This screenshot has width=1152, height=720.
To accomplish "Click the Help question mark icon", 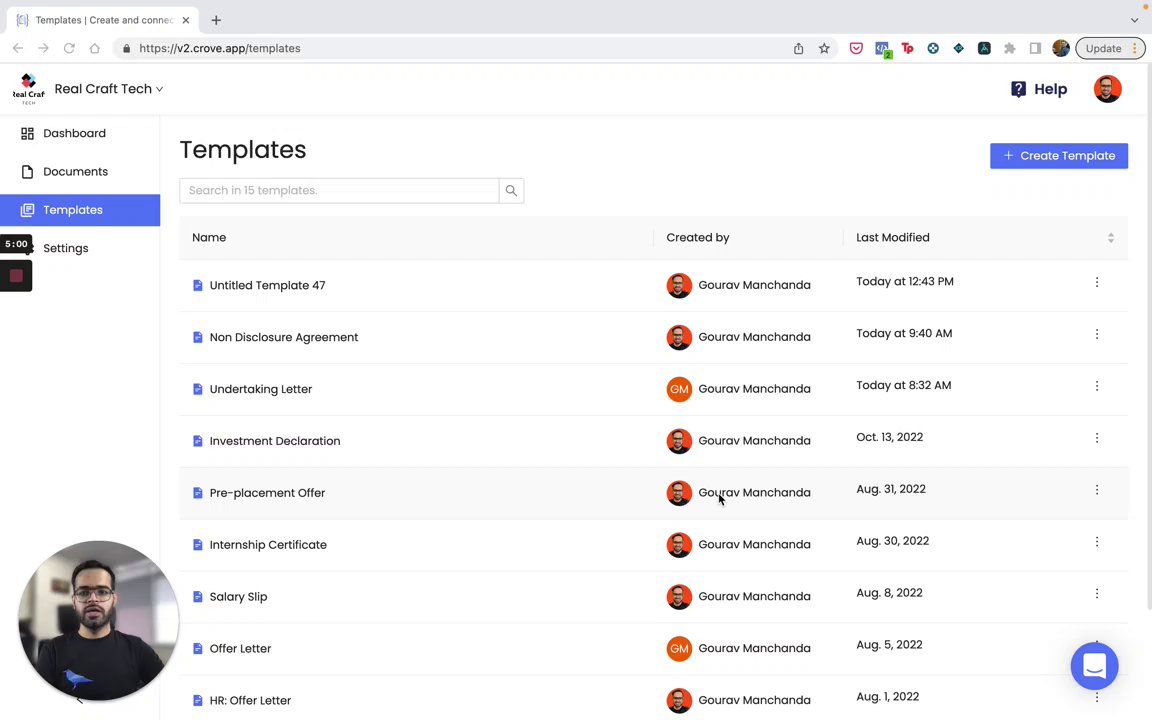I will [x=1018, y=89].
